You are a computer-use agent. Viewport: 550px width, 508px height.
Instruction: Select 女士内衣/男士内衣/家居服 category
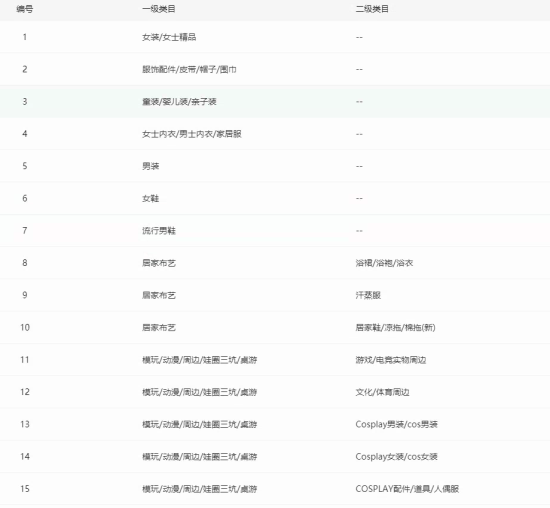coord(192,134)
